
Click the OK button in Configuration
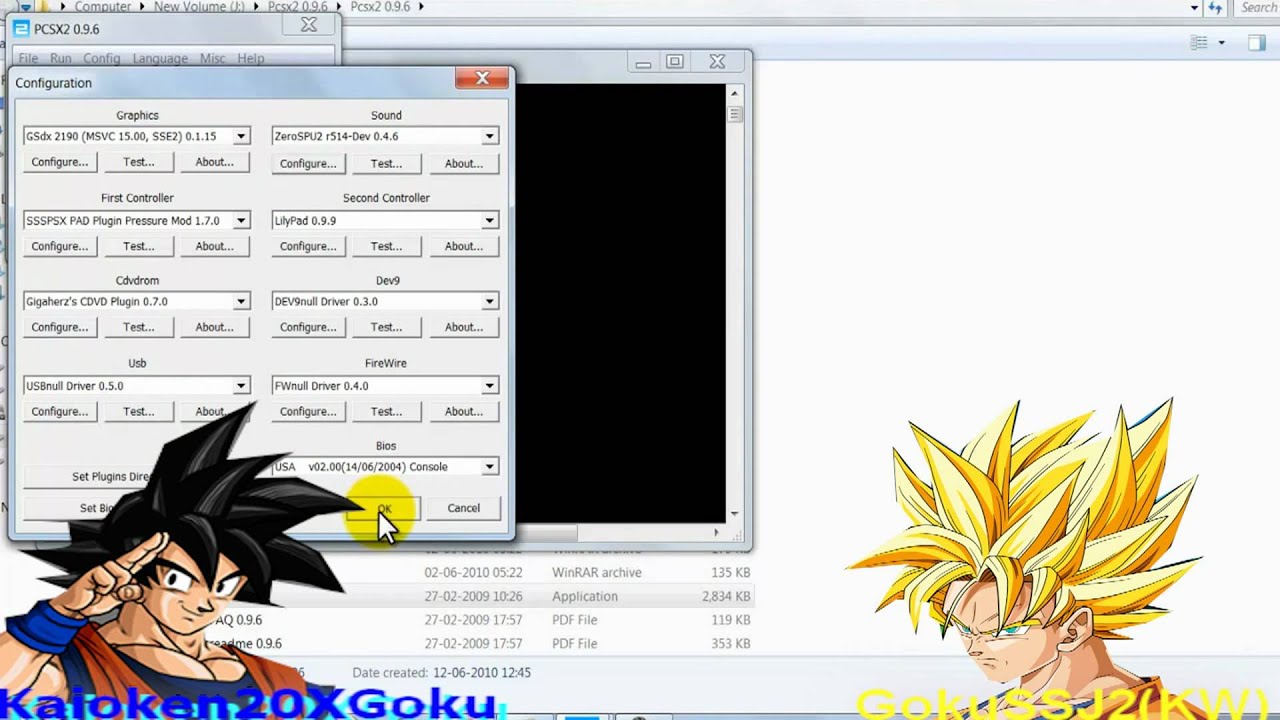[384, 508]
